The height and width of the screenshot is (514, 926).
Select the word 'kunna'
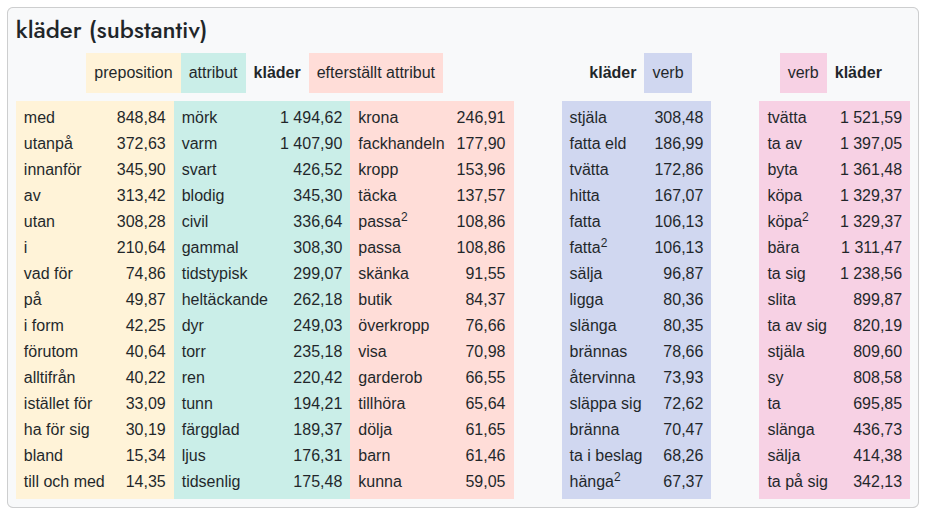click(x=380, y=482)
